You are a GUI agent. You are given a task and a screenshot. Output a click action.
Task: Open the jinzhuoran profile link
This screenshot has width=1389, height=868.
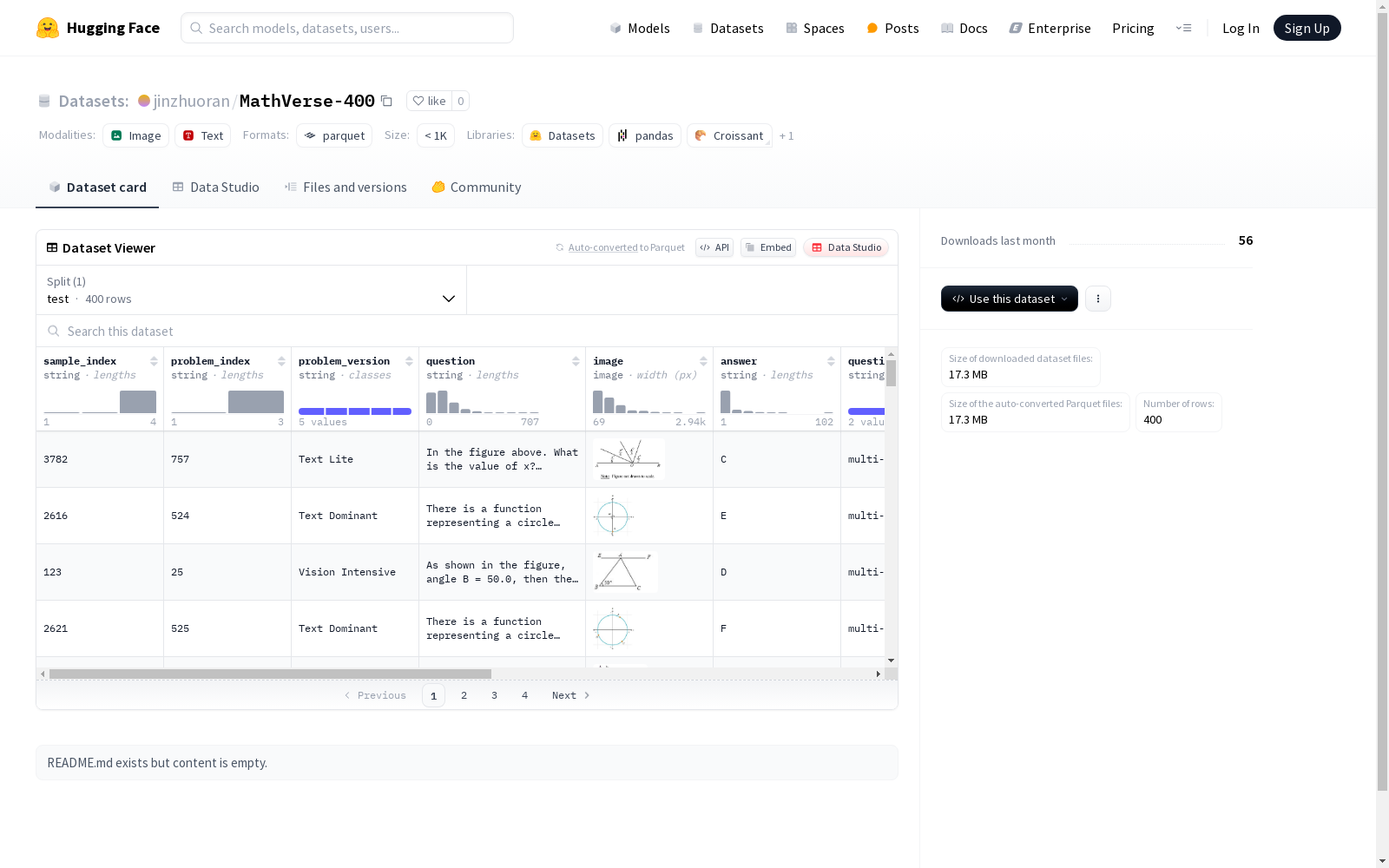pos(191,101)
